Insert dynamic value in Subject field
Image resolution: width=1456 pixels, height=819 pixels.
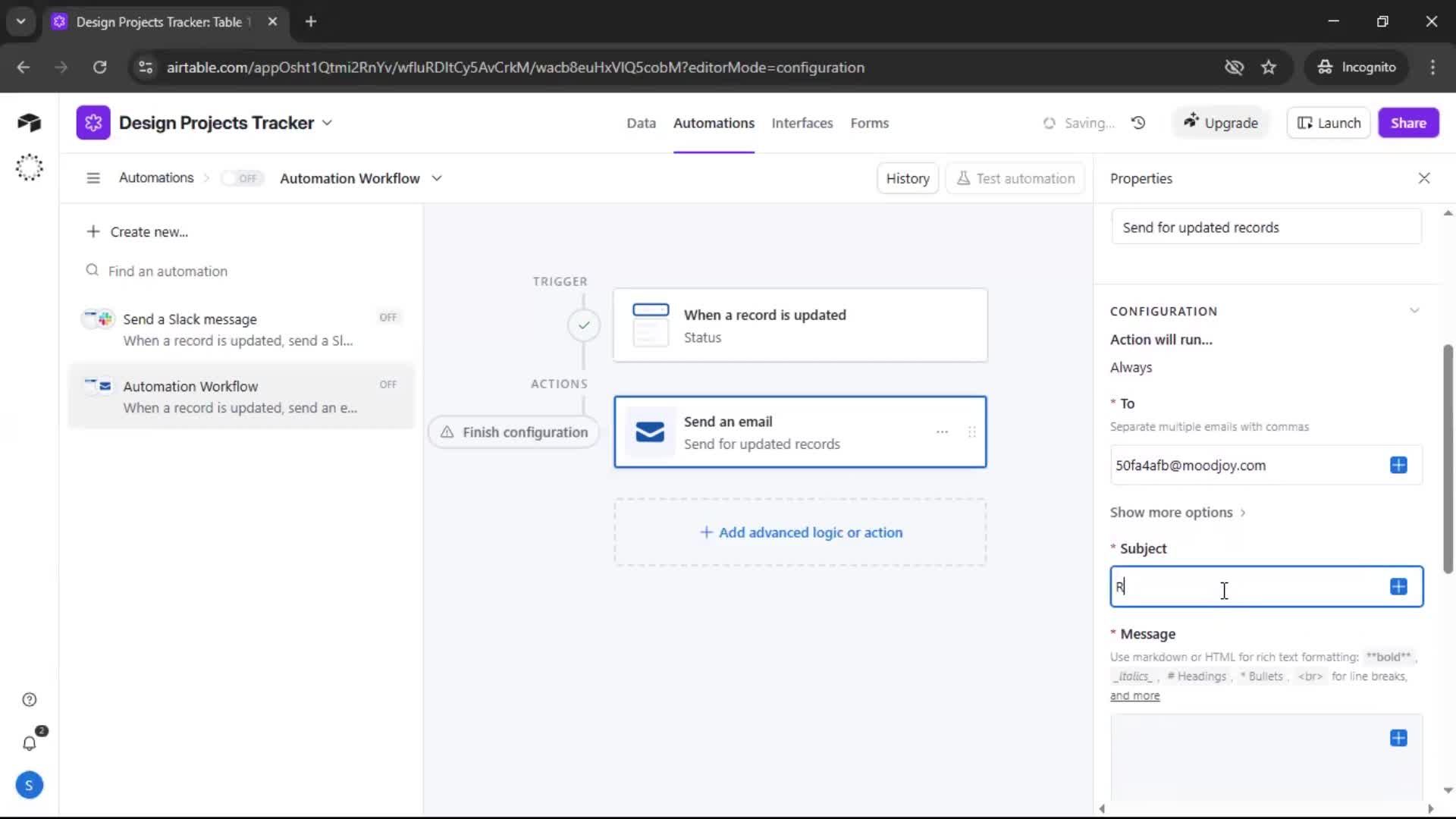click(x=1398, y=586)
